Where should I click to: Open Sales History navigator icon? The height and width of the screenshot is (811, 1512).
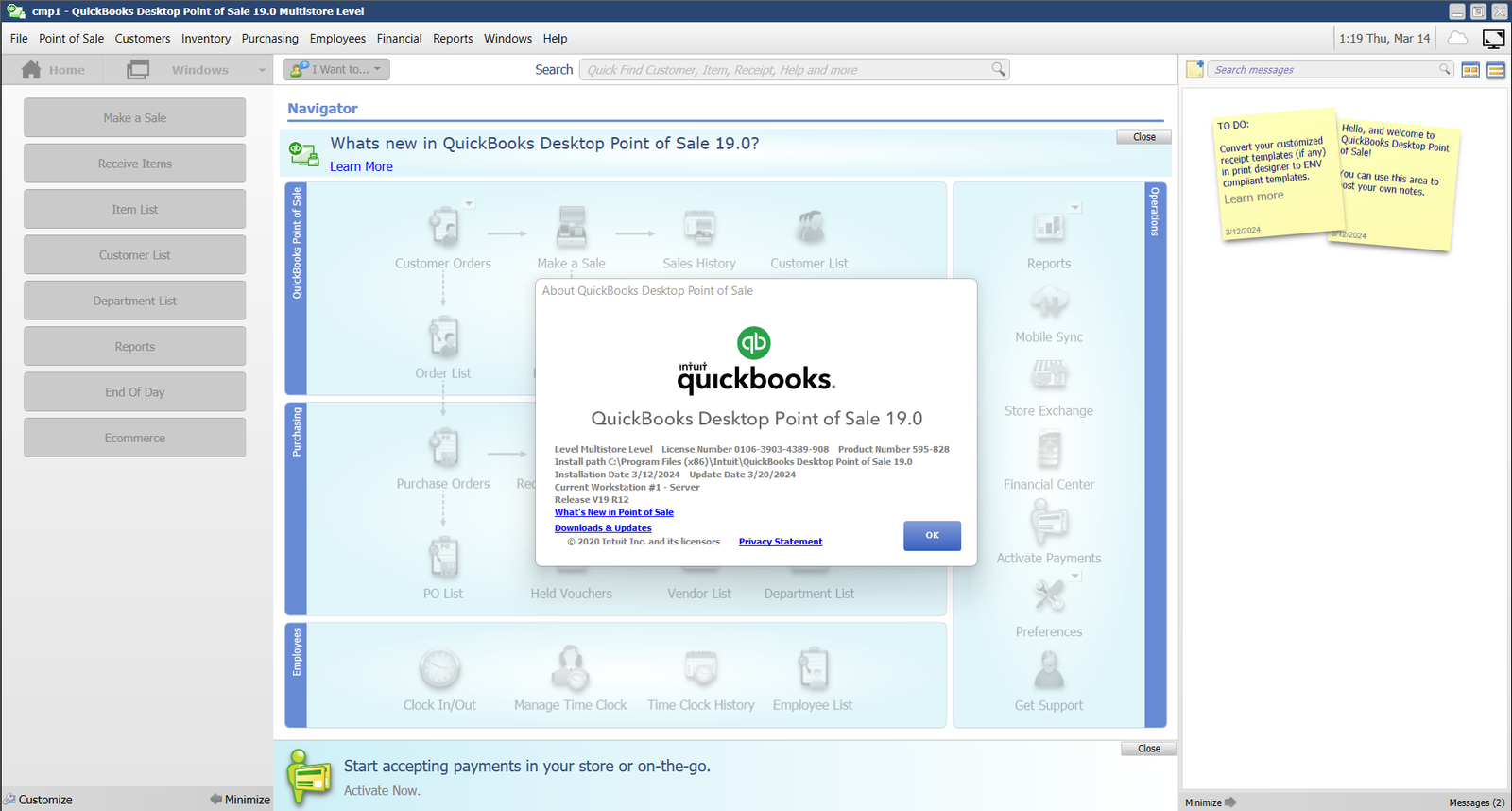pyautogui.click(x=699, y=227)
